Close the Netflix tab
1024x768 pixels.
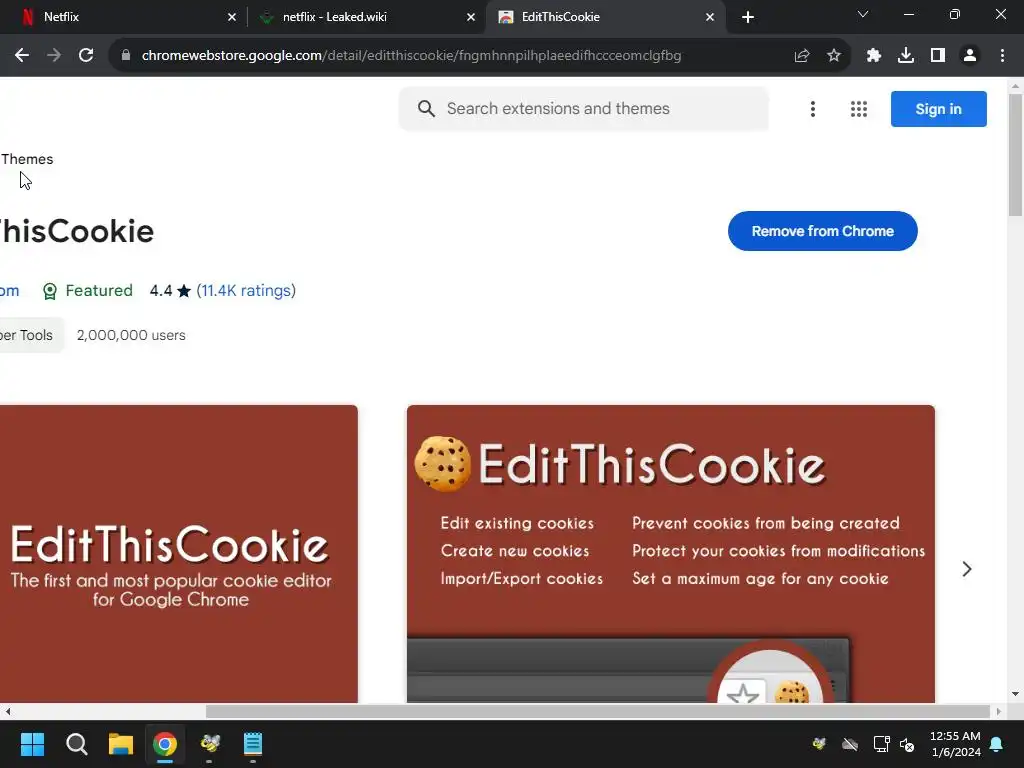point(232,17)
